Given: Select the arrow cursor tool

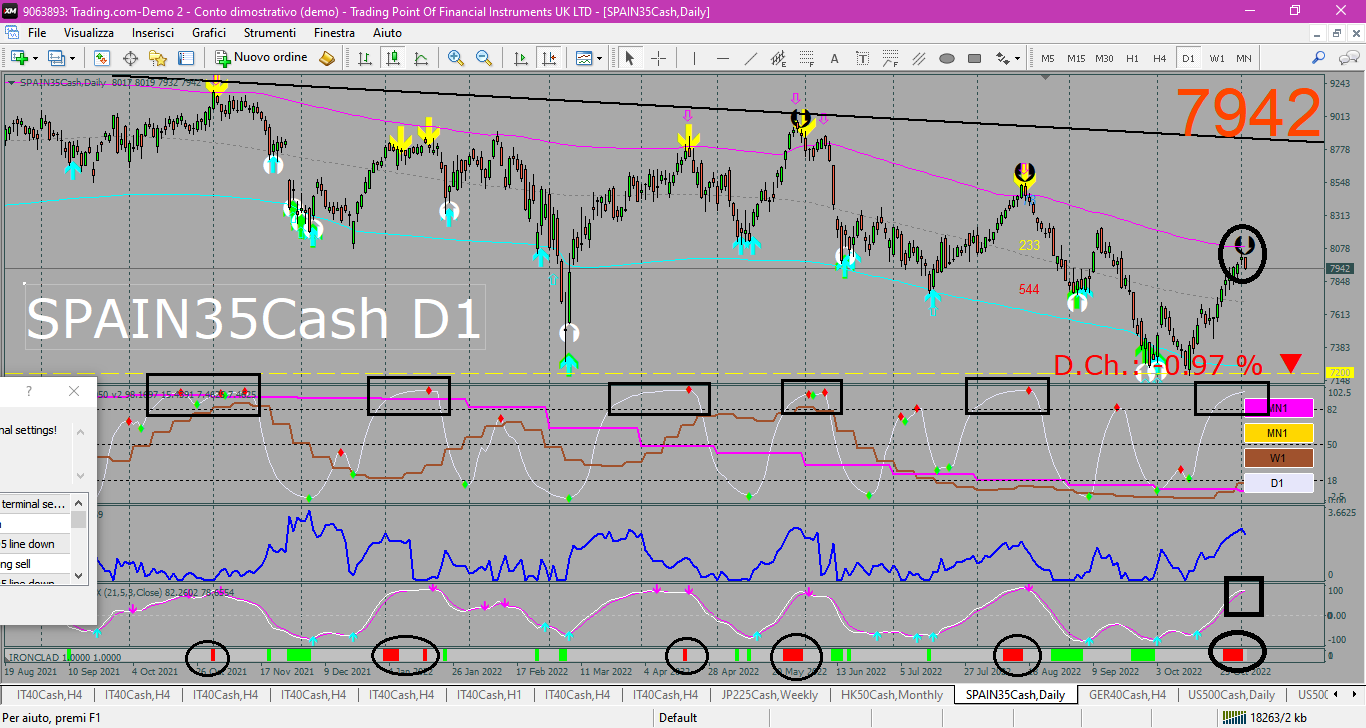Looking at the screenshot, I should pos(629,58).
